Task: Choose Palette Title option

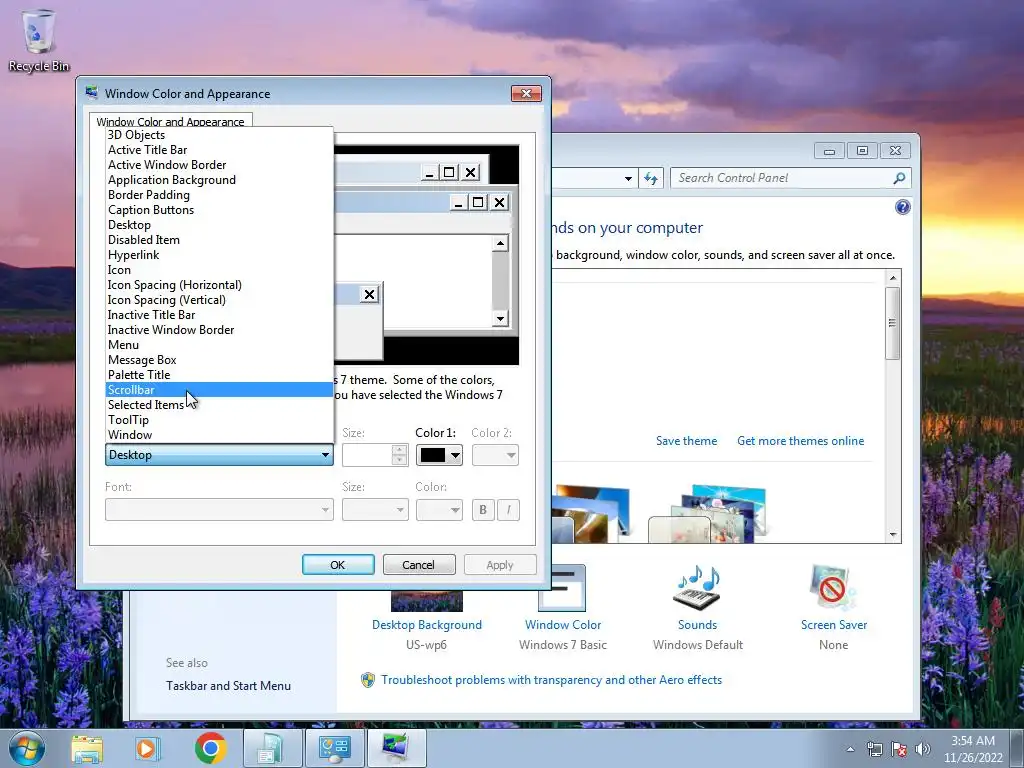Action: [219, 375]
